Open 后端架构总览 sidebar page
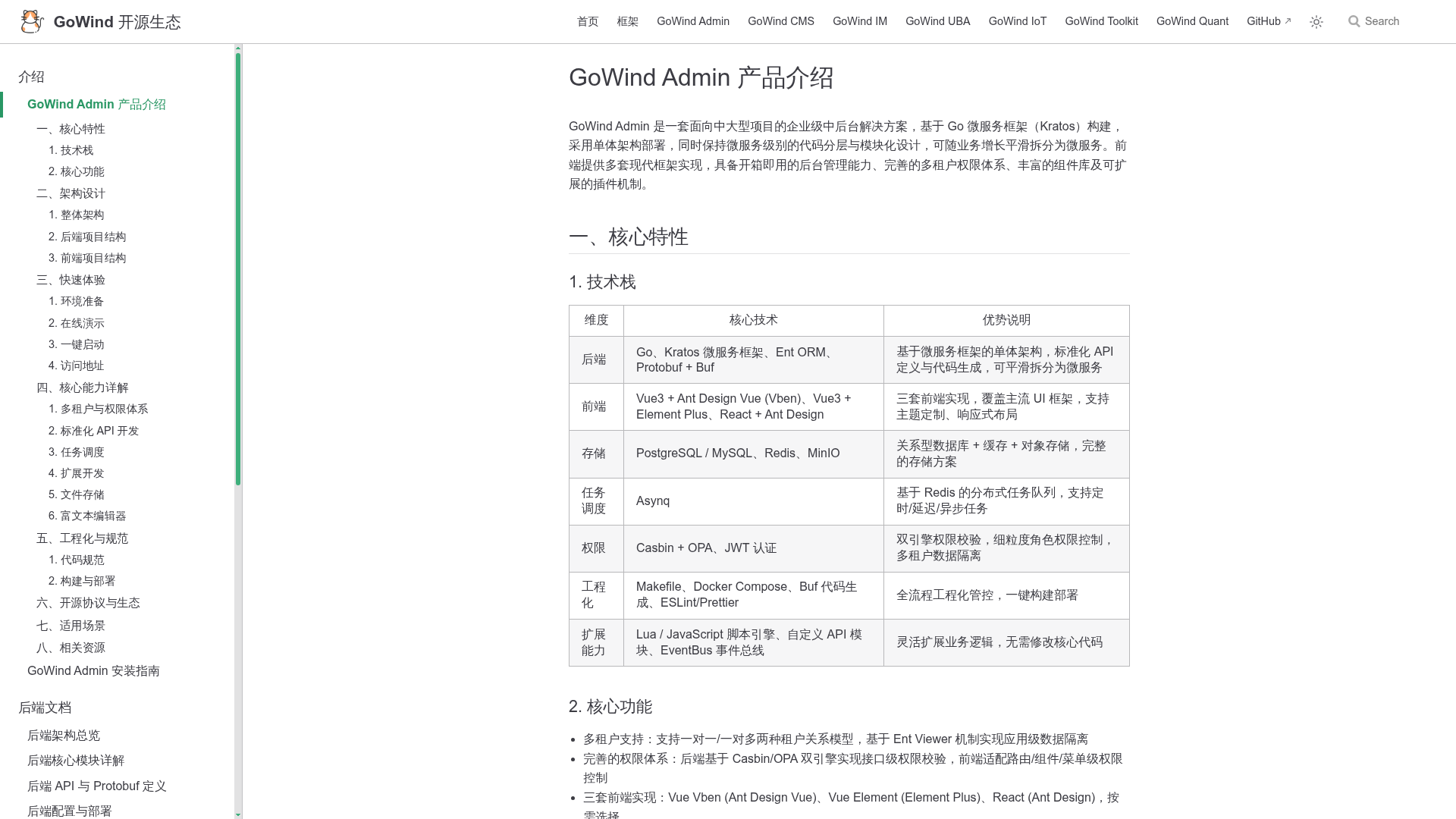This screenshot has height=819, width=1456. click(64, 736)
